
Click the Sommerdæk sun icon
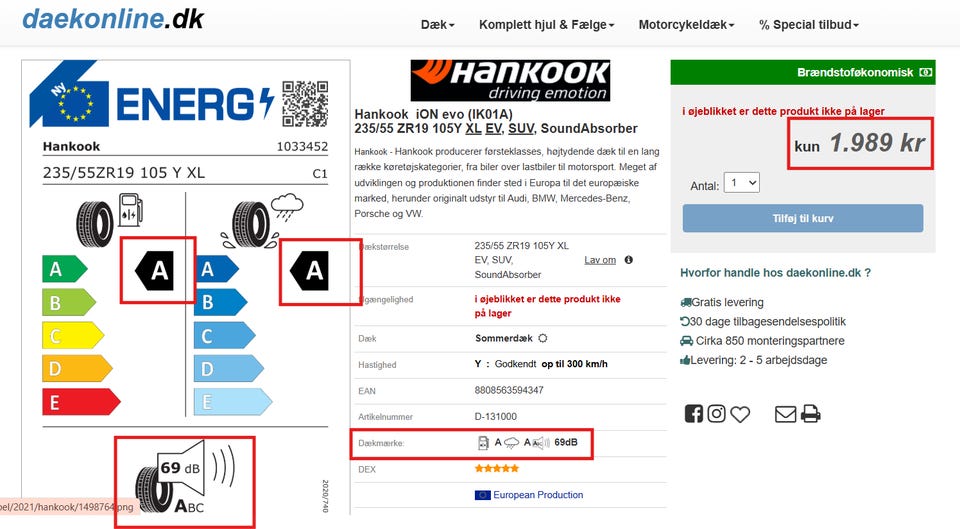click(542, 338)
